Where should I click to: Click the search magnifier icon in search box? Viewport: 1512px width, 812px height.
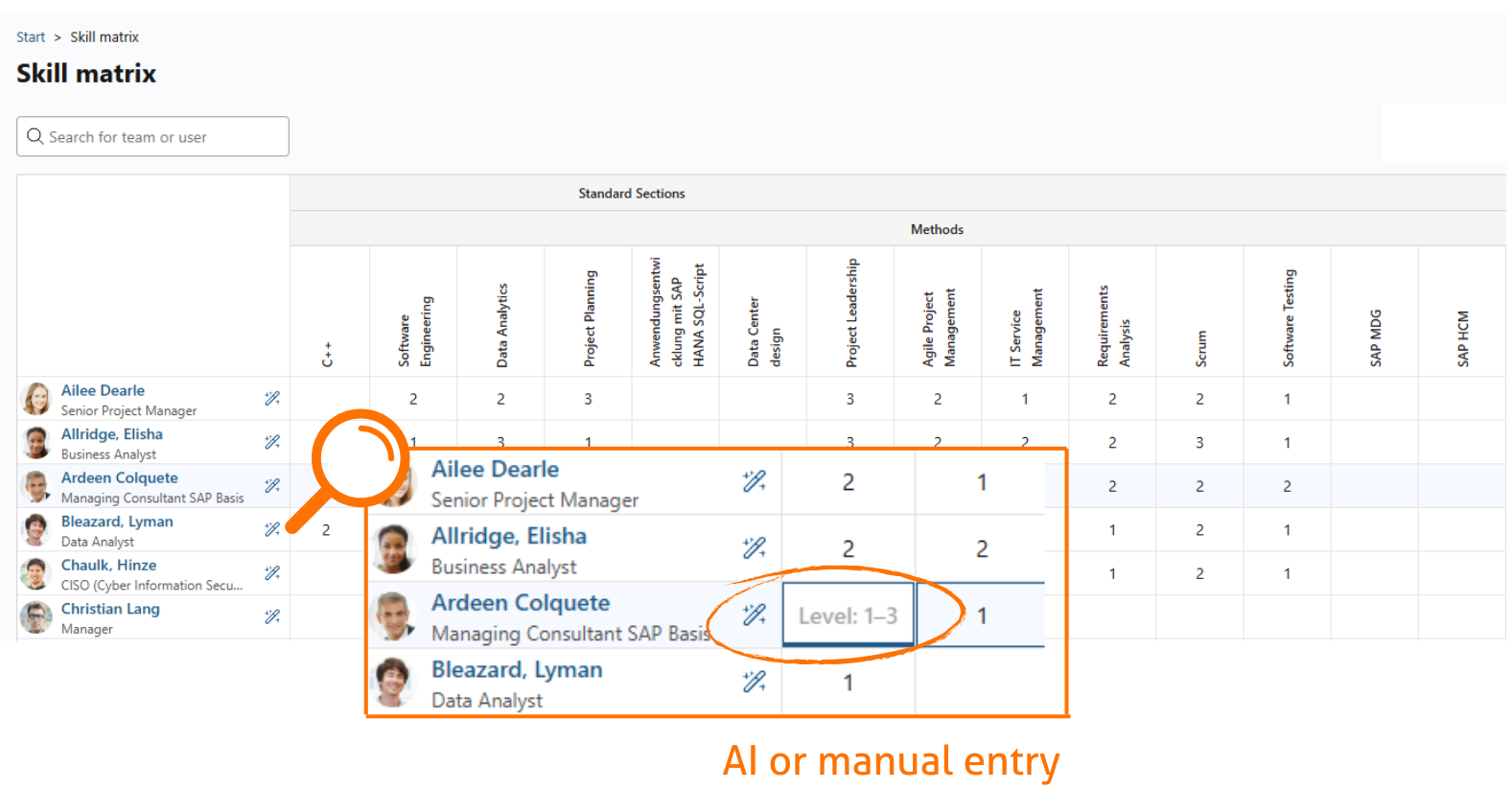(35, 136)
